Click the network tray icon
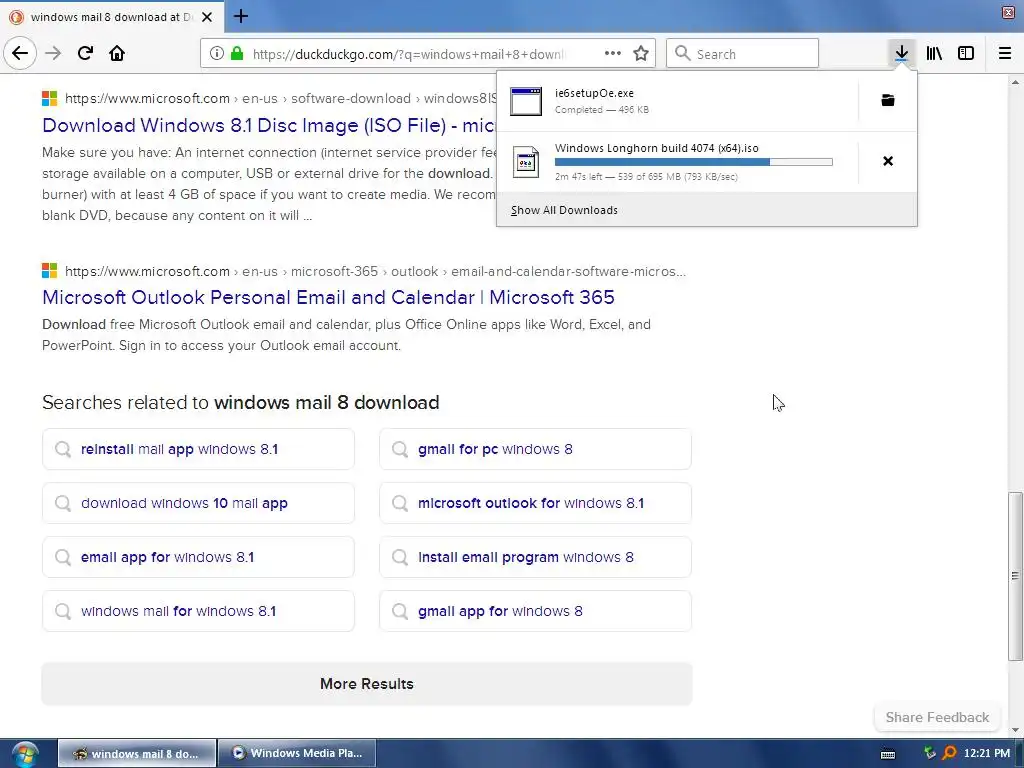This screenshot has width=1024, height=768. (x=929, y=754)
